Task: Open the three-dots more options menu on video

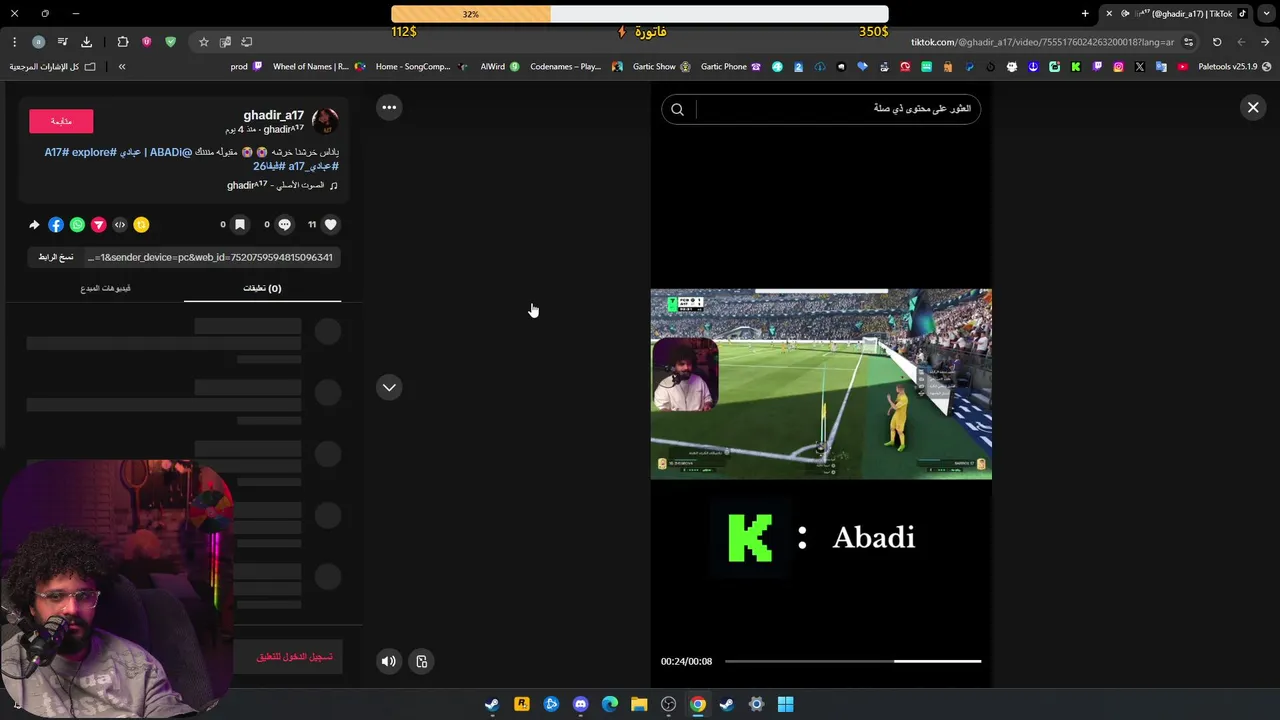Action: pos(389,107)
